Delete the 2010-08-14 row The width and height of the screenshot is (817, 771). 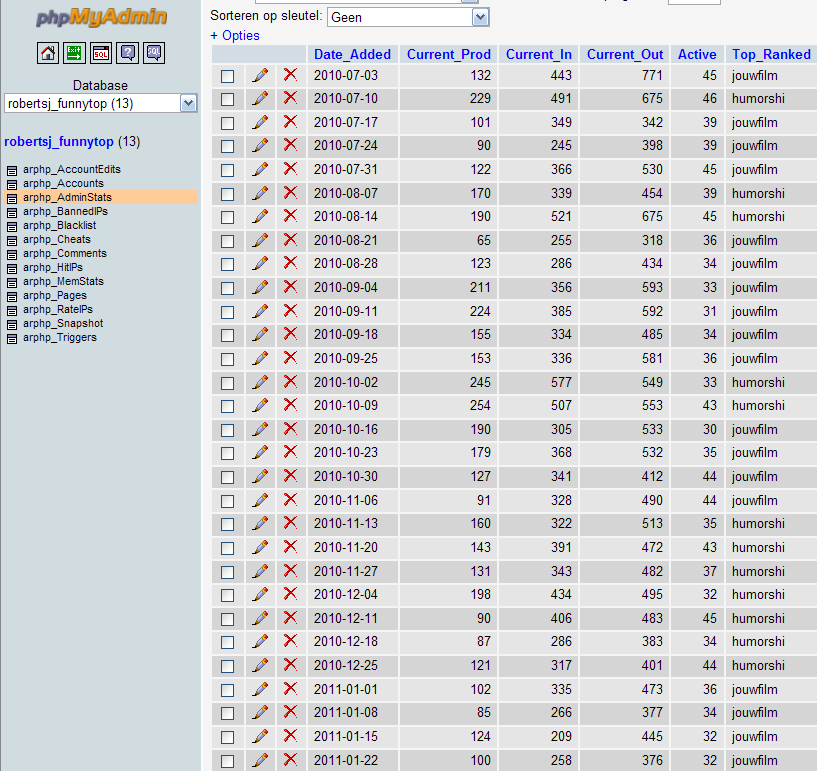click(290, 216)
